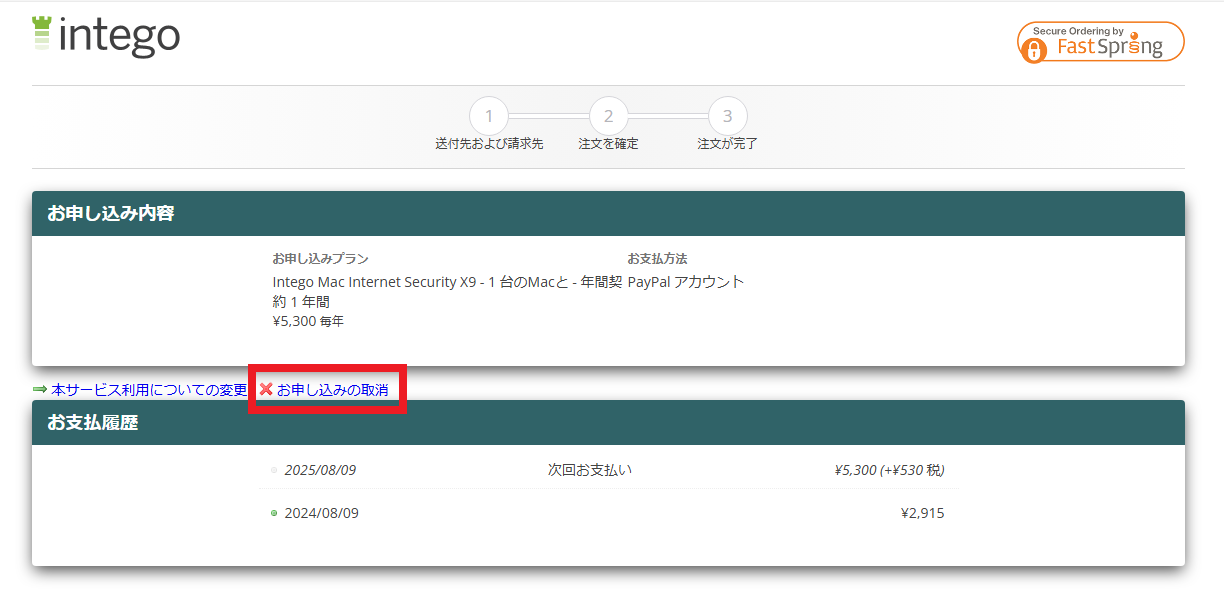Click the 注文が完了 step label
Image resolution: width=1224 pixels, height=591 pixels.
click(x=728, y=144)
